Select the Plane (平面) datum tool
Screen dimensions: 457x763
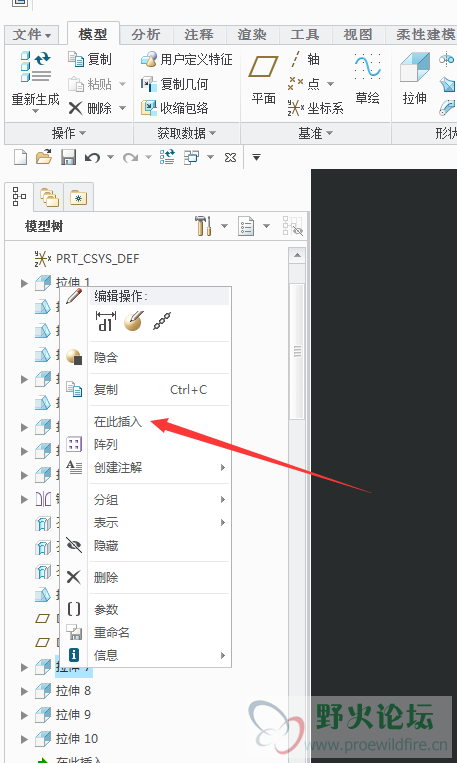pyautogui.click(x=263, y=79)
